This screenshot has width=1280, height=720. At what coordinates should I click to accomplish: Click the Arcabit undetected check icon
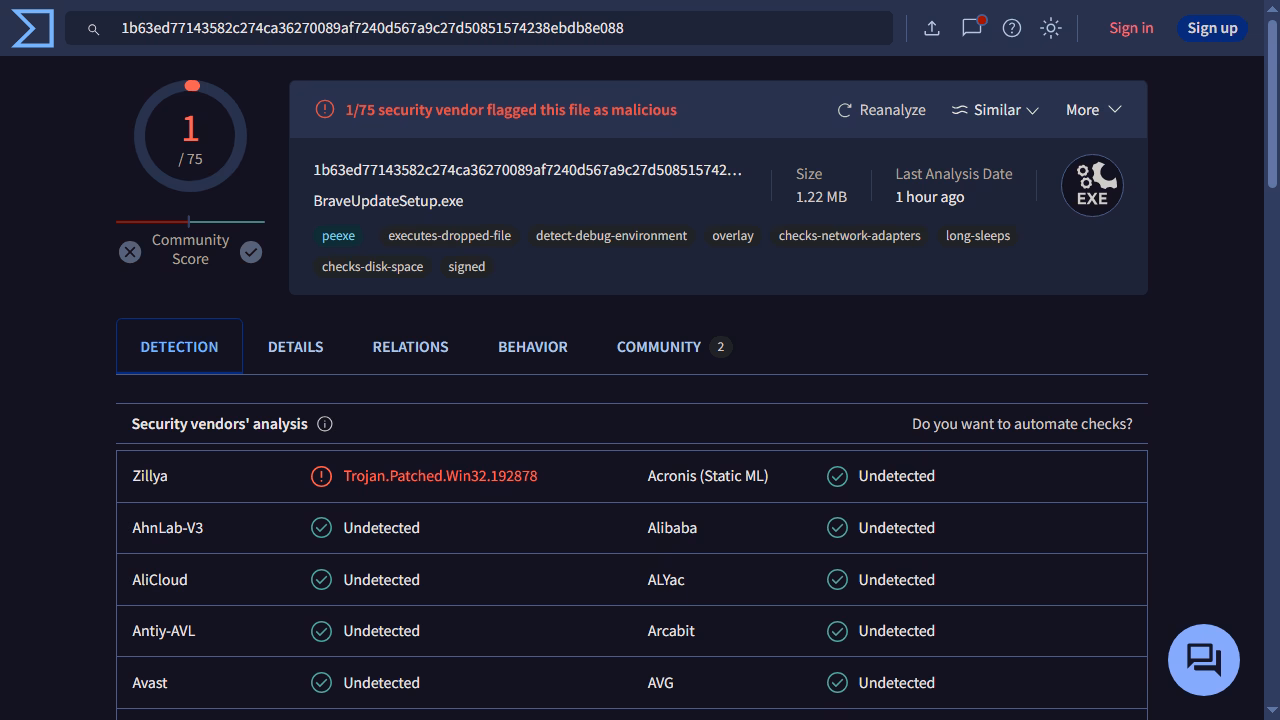[837, 631]
